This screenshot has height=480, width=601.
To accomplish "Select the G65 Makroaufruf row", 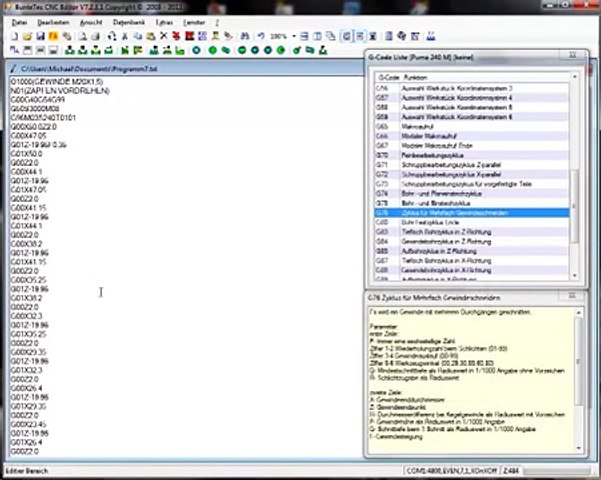I will tap(472, 127).
